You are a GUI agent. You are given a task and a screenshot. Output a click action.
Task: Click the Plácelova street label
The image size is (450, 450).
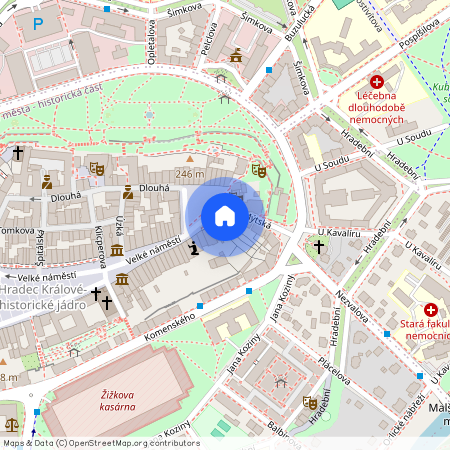(x=334, y=371)
